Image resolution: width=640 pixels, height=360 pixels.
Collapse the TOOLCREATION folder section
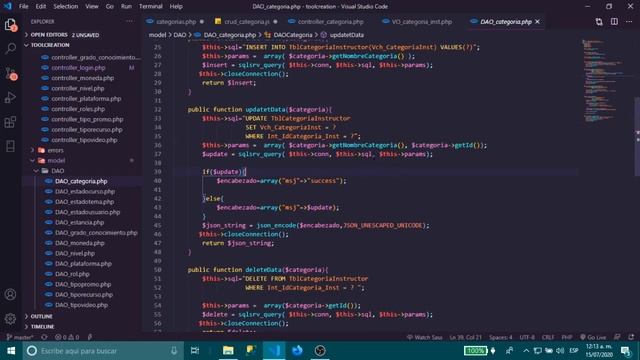point(50,45)
